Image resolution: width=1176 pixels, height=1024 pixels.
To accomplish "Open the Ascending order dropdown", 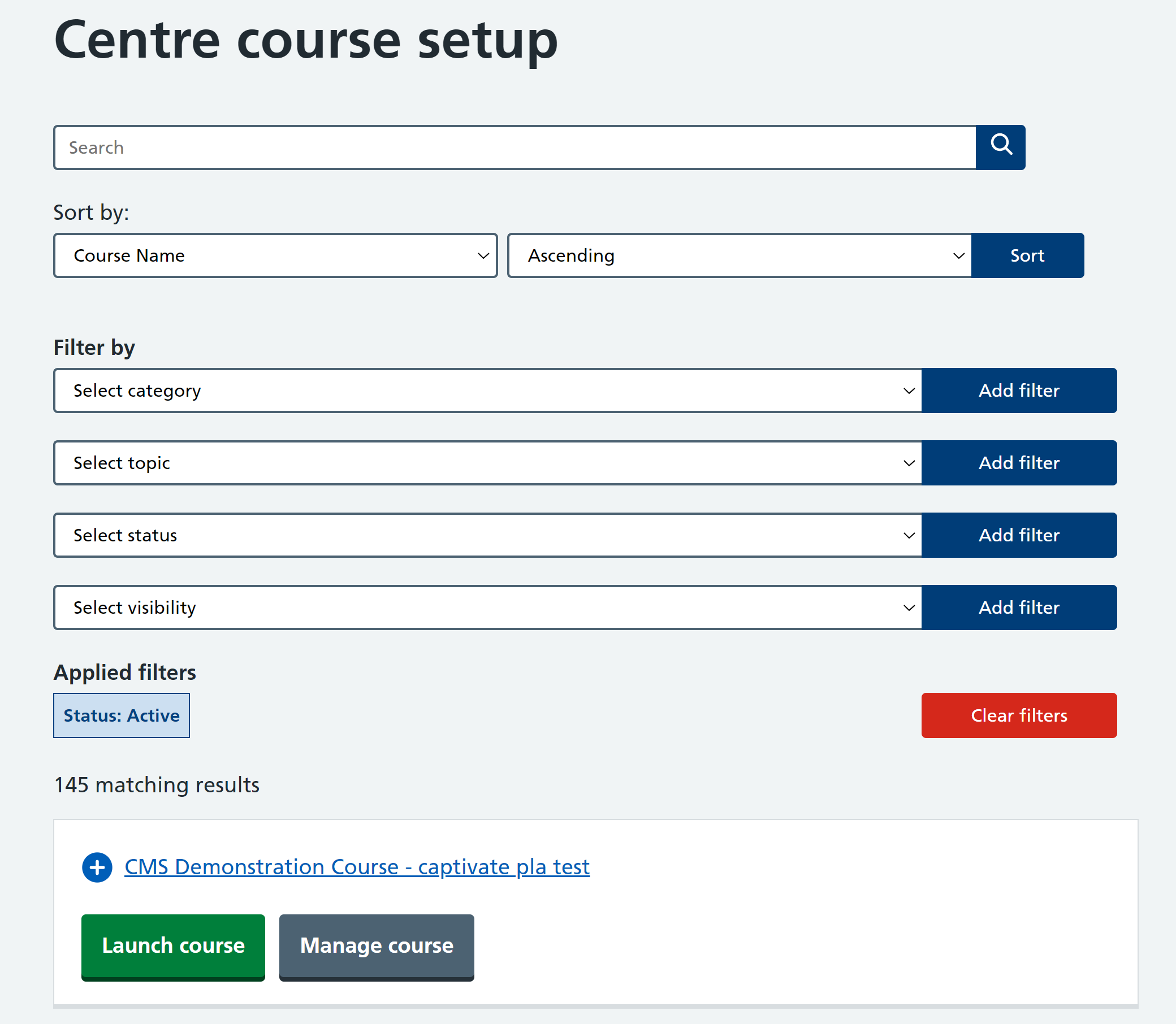I will click(x=738, y=255).
